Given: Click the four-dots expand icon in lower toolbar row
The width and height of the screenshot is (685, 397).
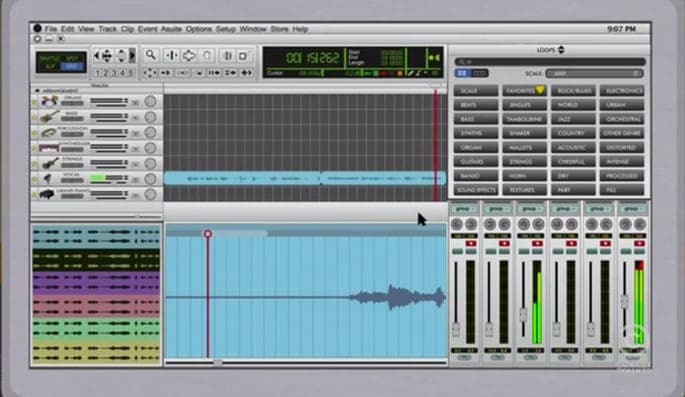Looking at the screenshot, I should 150,73.
